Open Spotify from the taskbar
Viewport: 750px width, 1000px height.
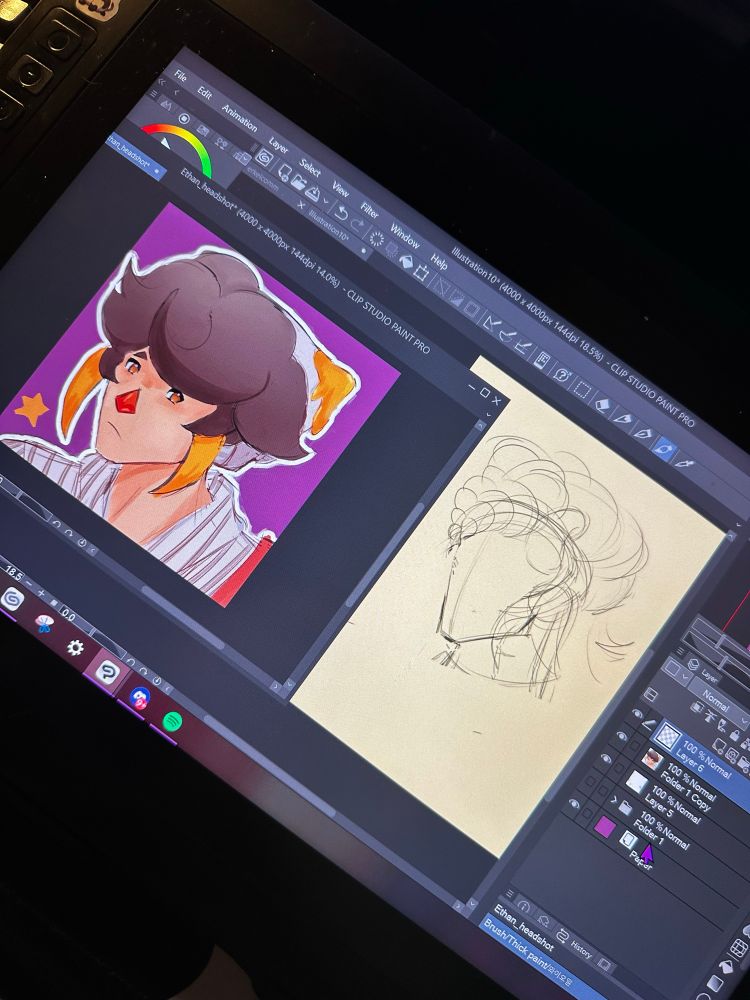click(x=172, y=721)
